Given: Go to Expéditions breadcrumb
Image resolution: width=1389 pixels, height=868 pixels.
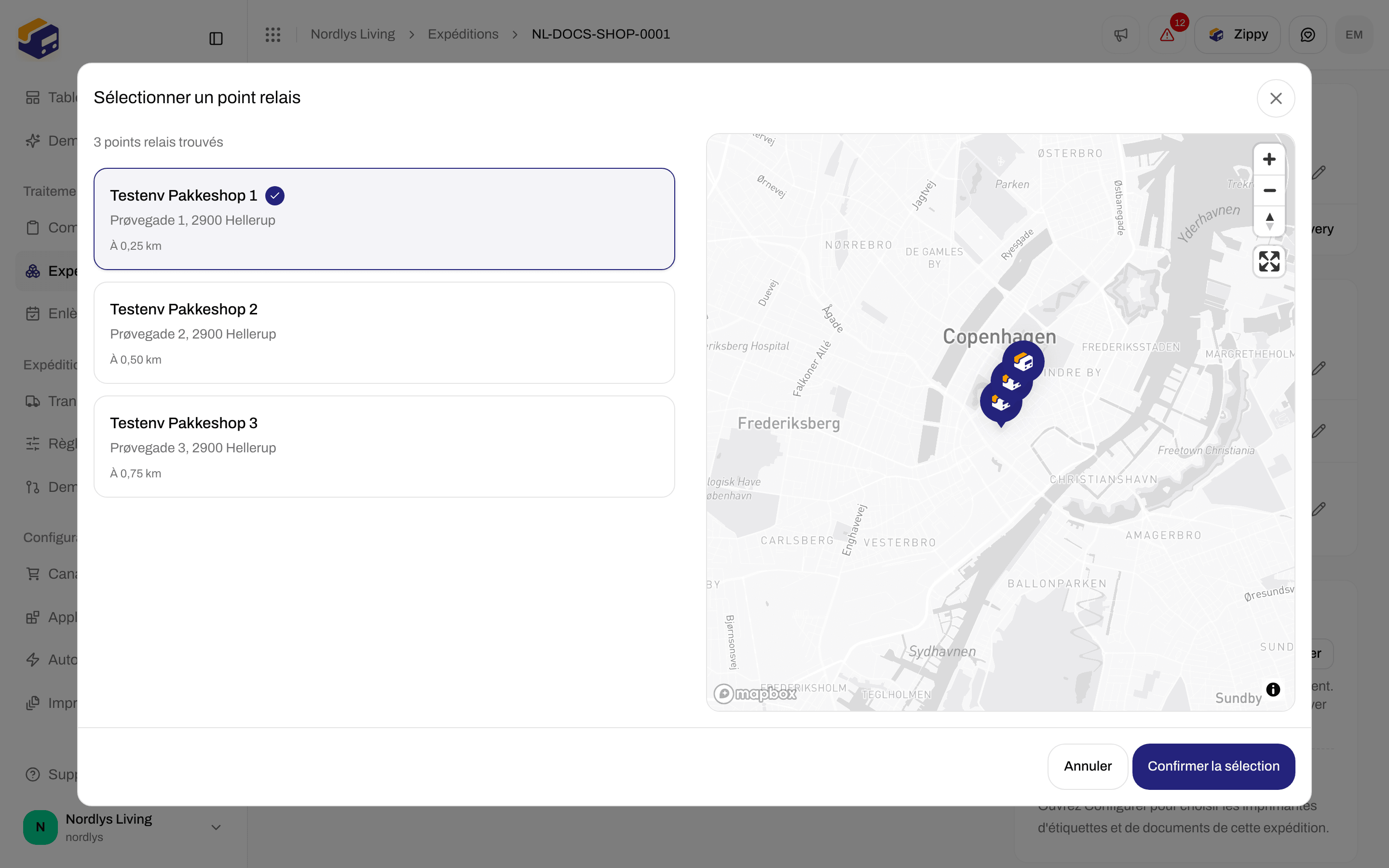Looking at the screenshot, I should point(463,34).
